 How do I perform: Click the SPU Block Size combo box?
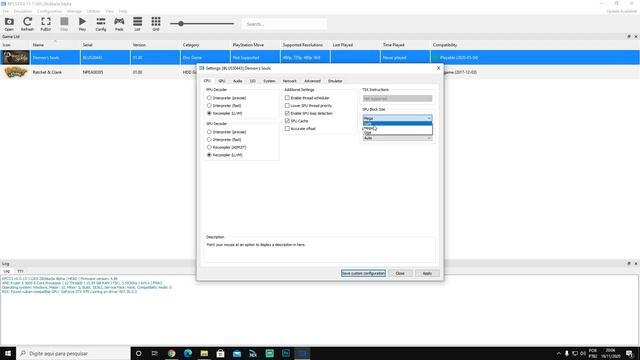[397, 118]
